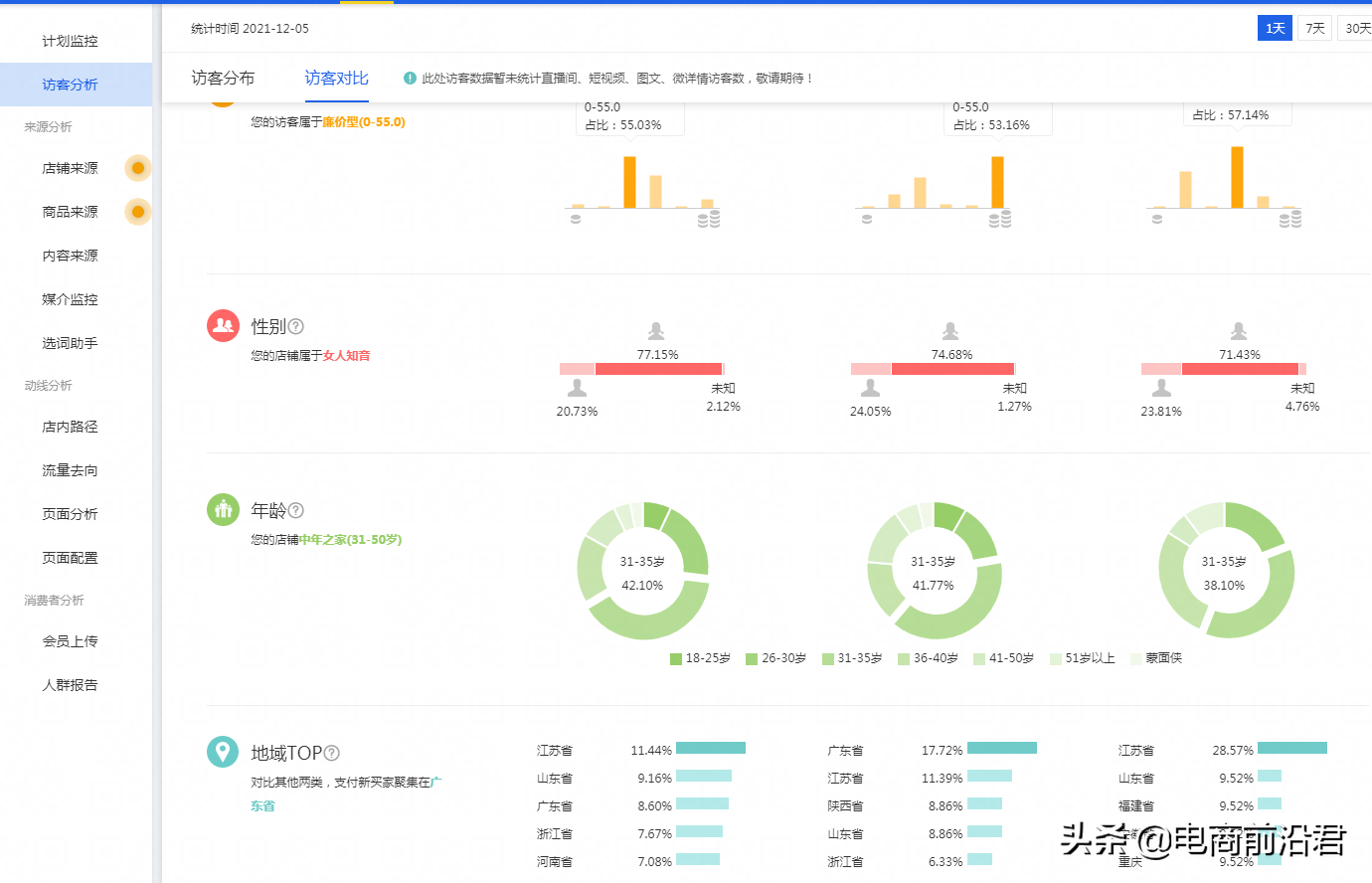Click tallest orange bar in 53.16% chart

[997, 182]
